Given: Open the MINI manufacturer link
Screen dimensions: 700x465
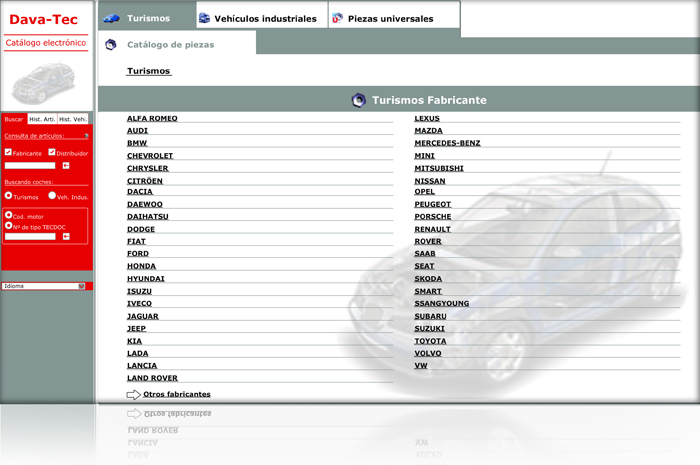Looking at the screenshot, I should click(x=425, y=156).
